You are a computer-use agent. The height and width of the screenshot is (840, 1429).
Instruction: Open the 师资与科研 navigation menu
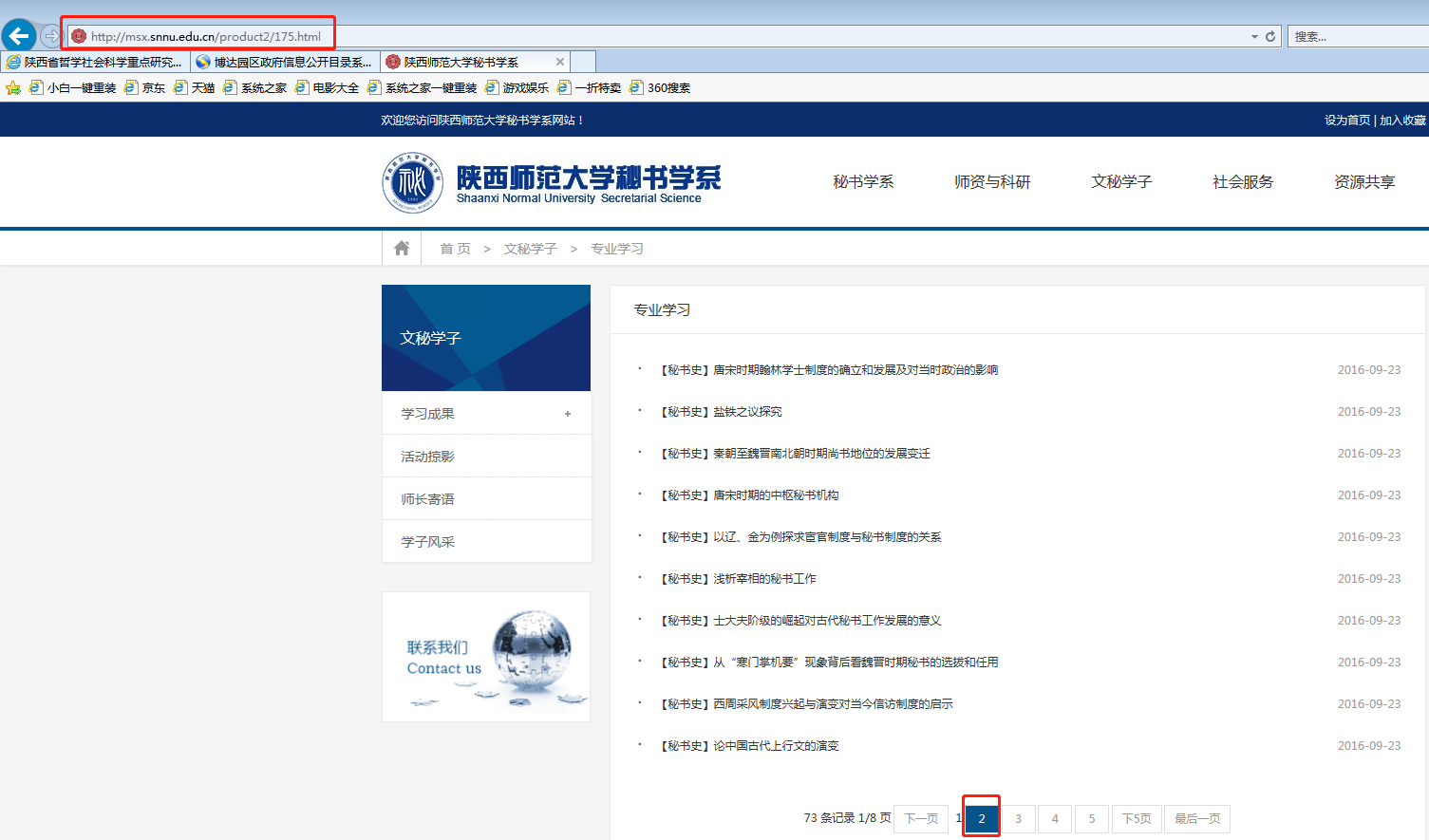(992, 182)
